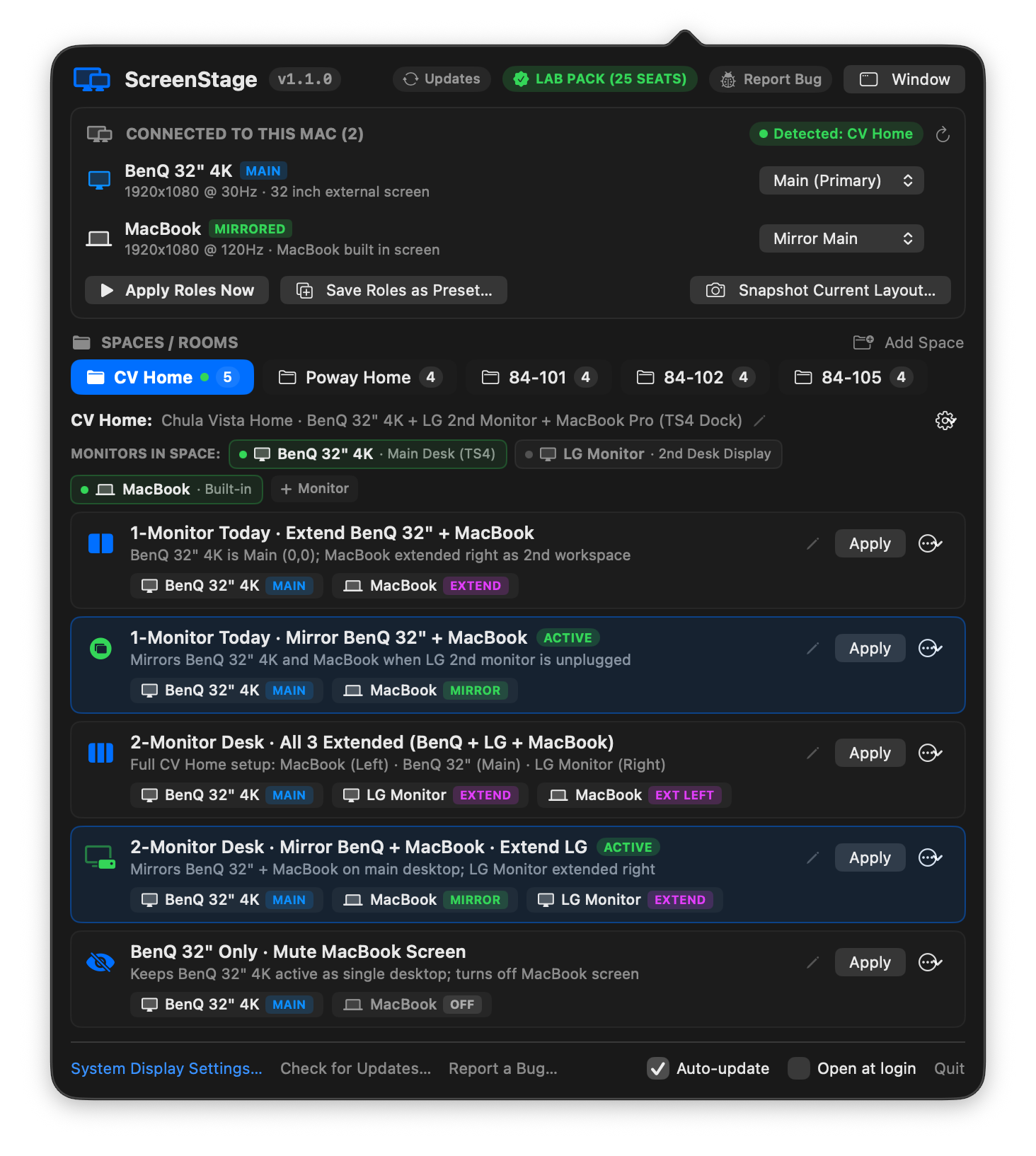1036x1156 pixels.
Task: Click the crossed-eye icon of Mute MacBook Screen preset
Action: 100,962
